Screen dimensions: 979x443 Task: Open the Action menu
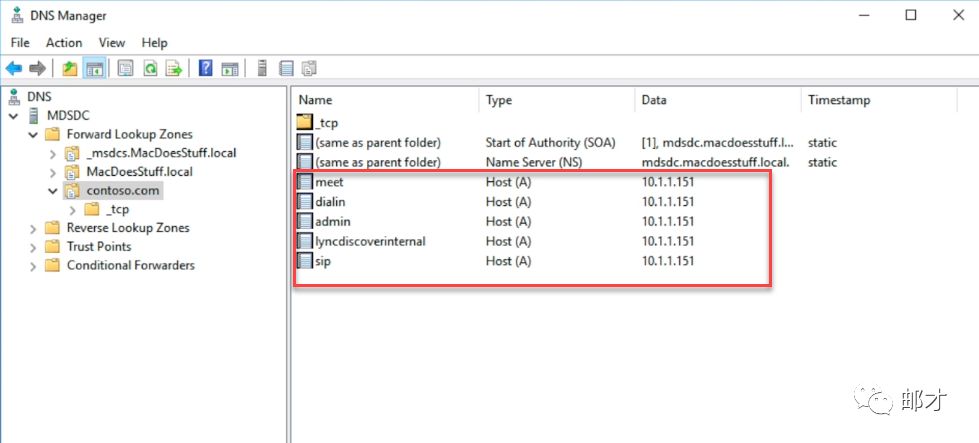[64, 43]
